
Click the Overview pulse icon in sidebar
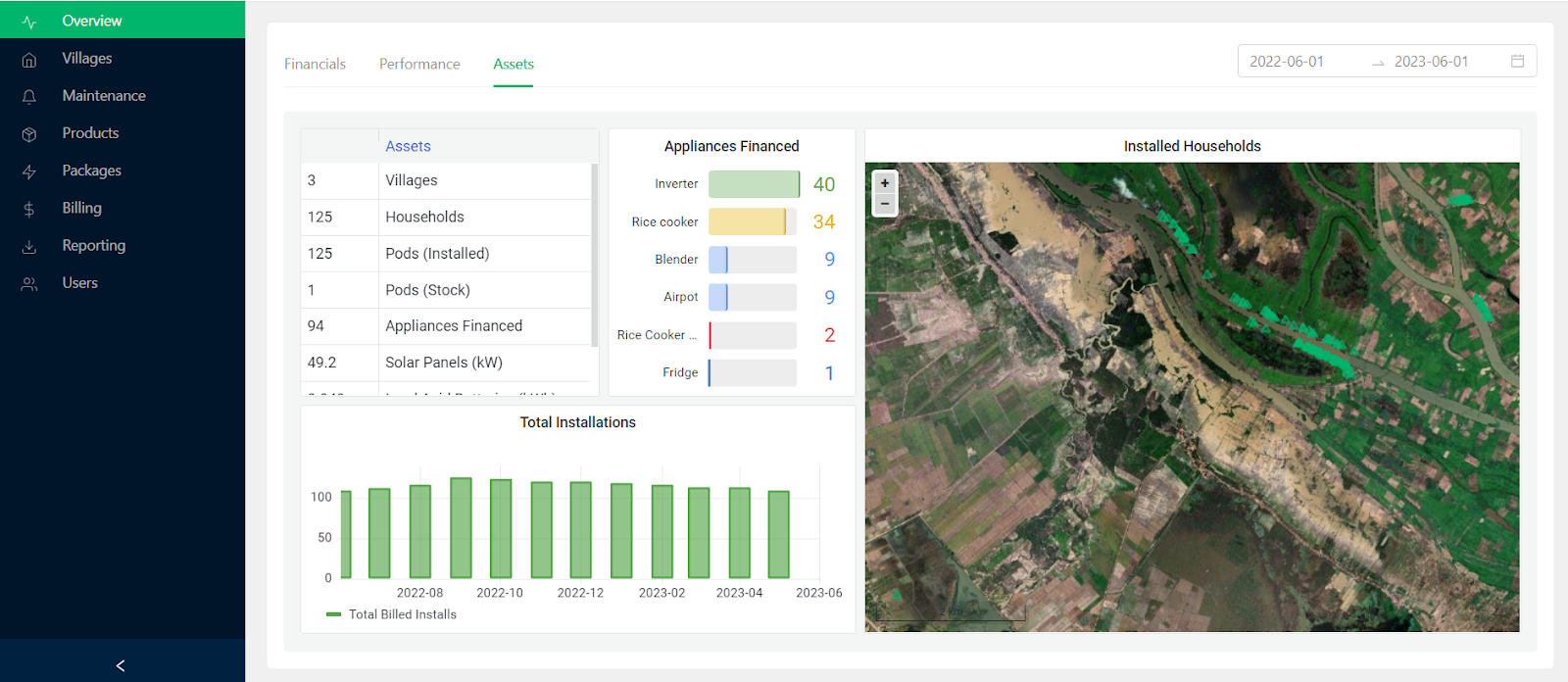tap(29, 22)
